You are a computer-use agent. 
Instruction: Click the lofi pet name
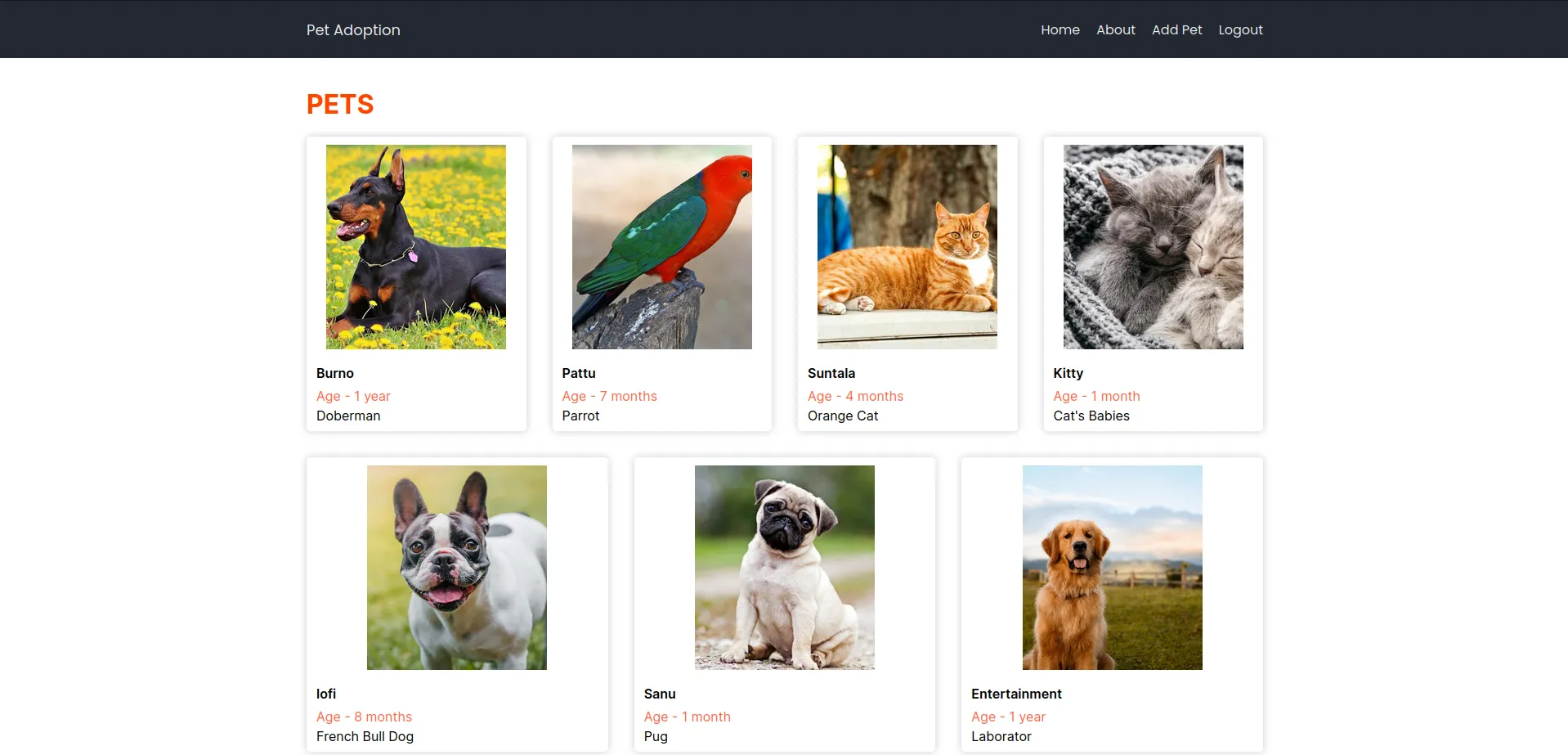(x=326, y=694)
